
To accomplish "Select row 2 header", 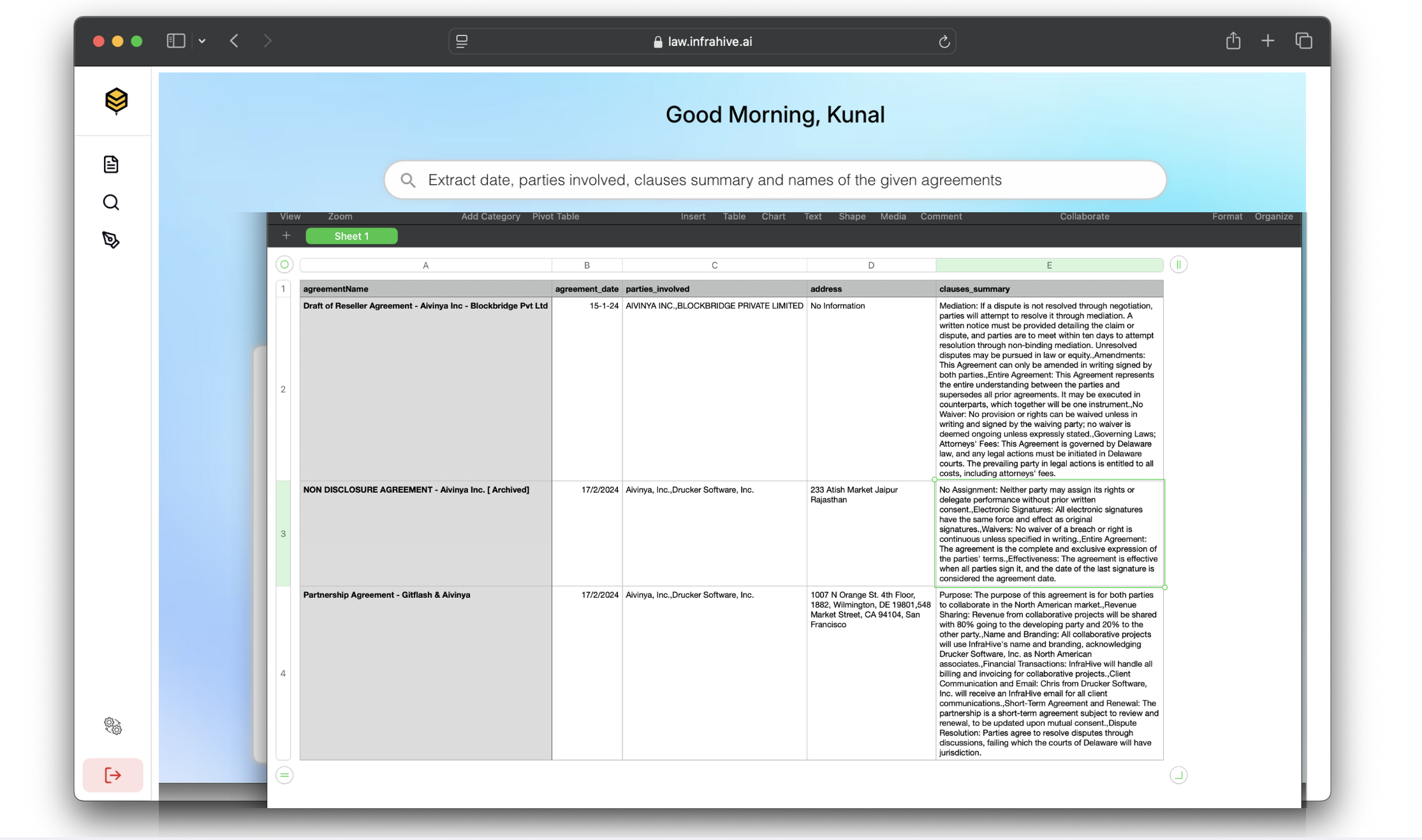I will pyautogui.click(x=283, y=389).
